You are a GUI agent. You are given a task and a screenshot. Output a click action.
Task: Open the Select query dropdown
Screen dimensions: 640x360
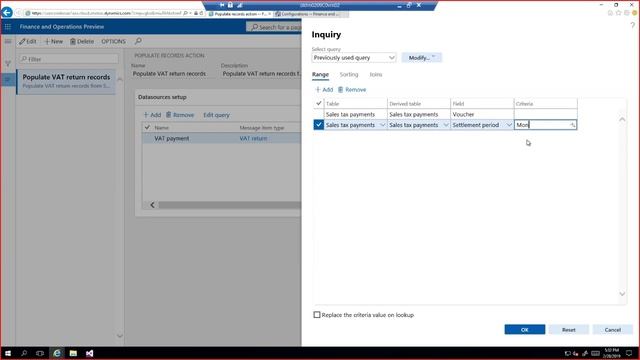(354, 58)
